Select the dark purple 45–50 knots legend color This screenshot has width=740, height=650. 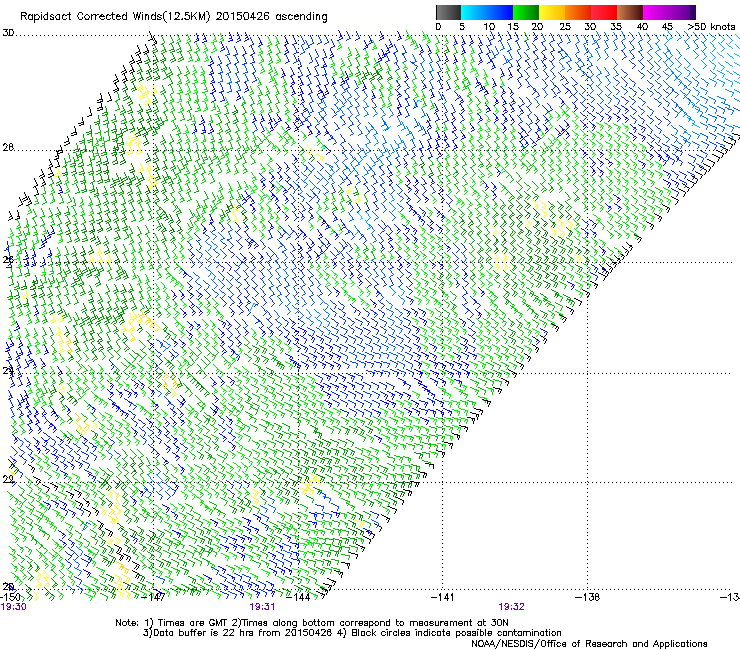click(682, 12)
